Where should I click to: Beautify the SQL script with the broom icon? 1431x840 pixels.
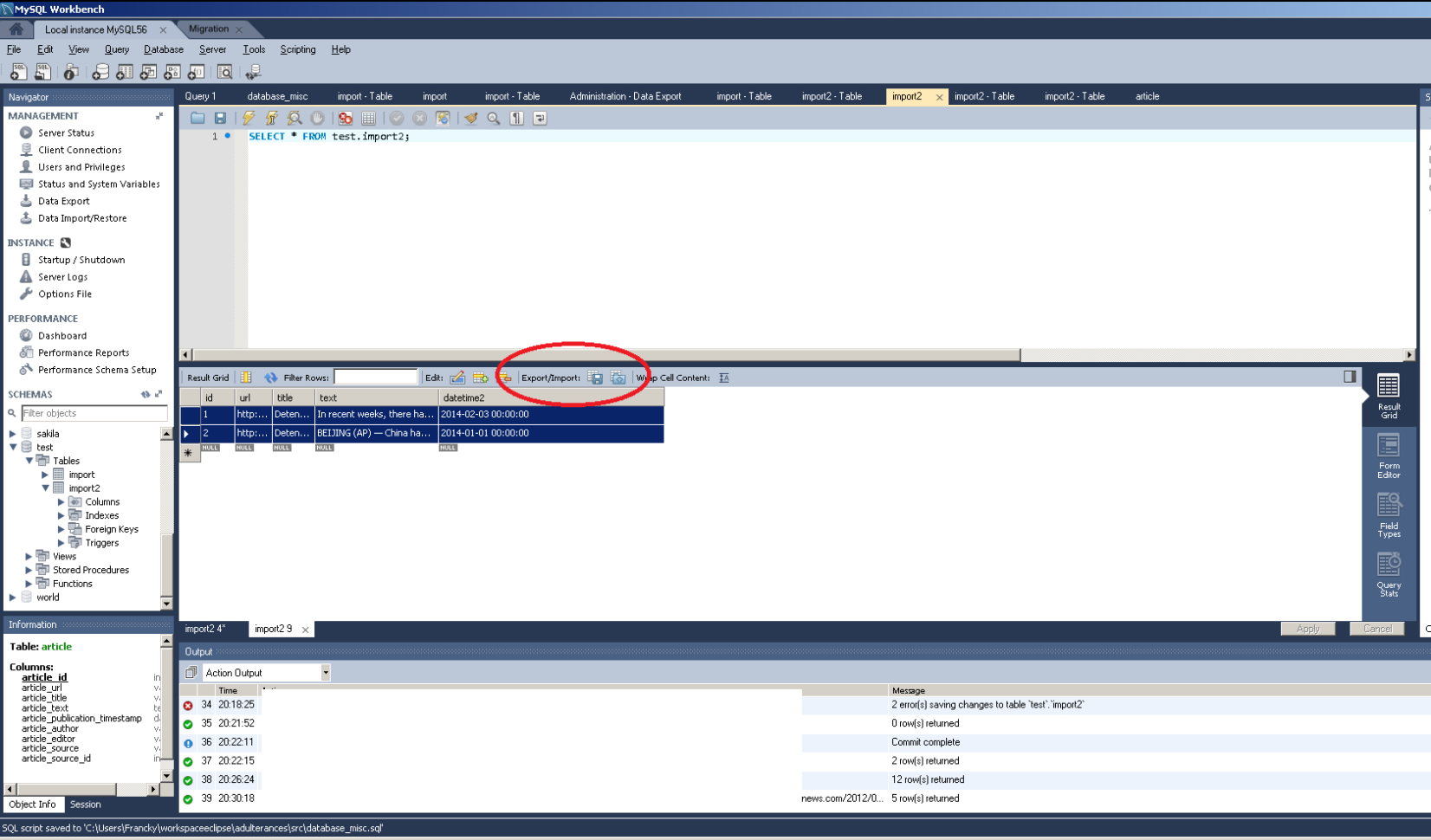[471, 119]
